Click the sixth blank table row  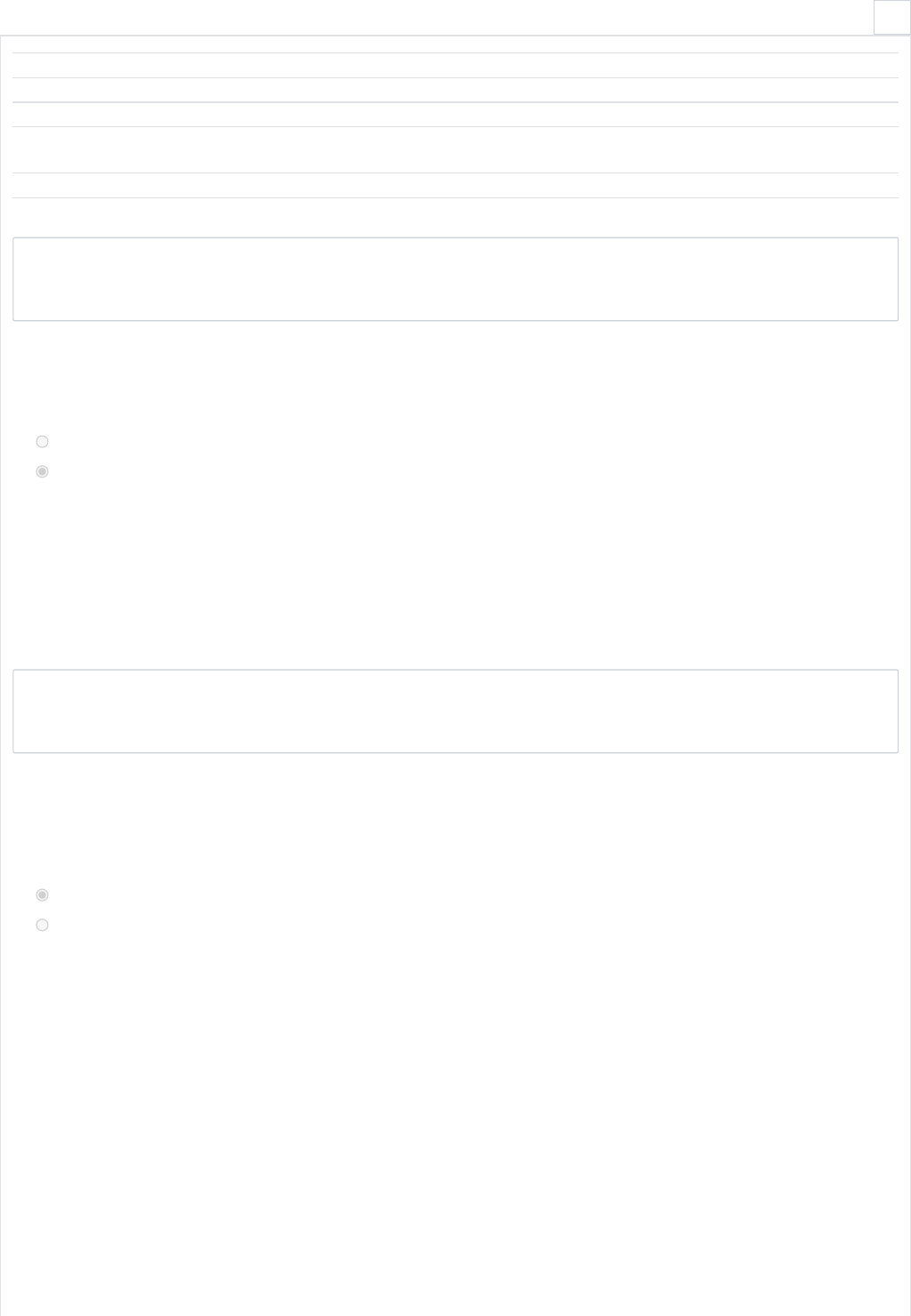coord(455,186)
